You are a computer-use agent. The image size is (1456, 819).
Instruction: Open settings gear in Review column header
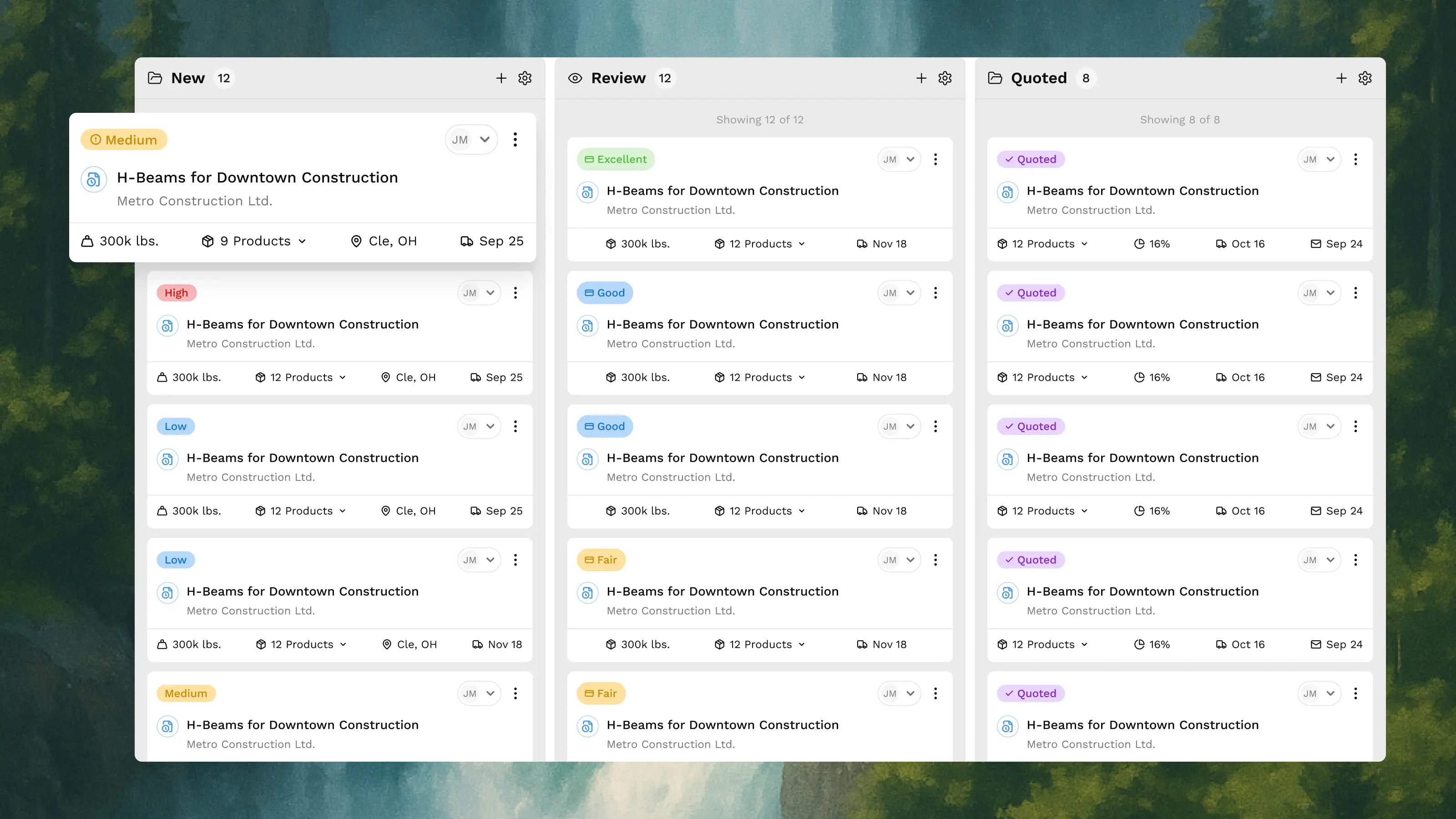coord(945,78)
